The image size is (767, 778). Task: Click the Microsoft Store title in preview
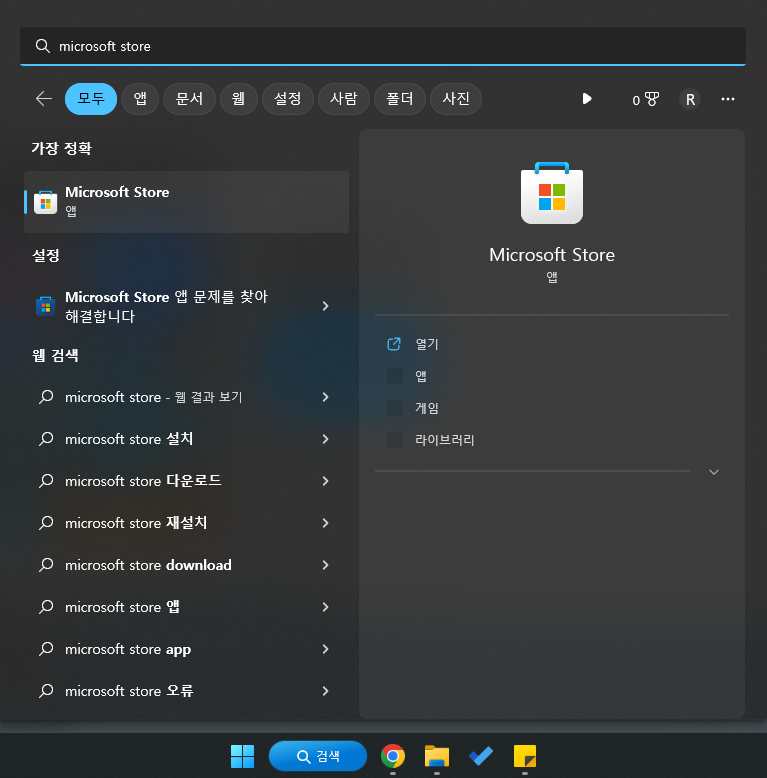click(x=552, y=255)
